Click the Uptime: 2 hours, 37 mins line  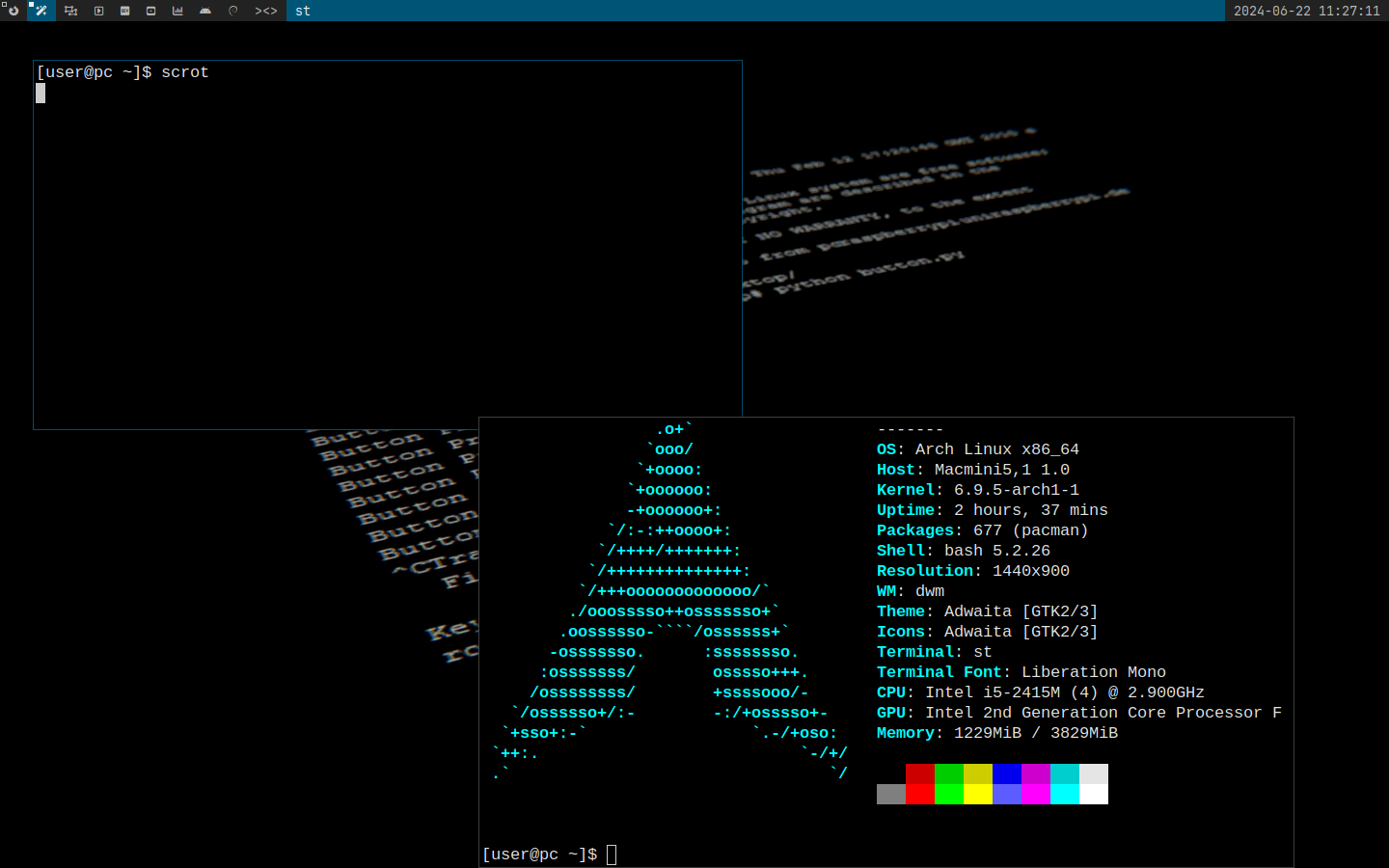pos(993,510)
